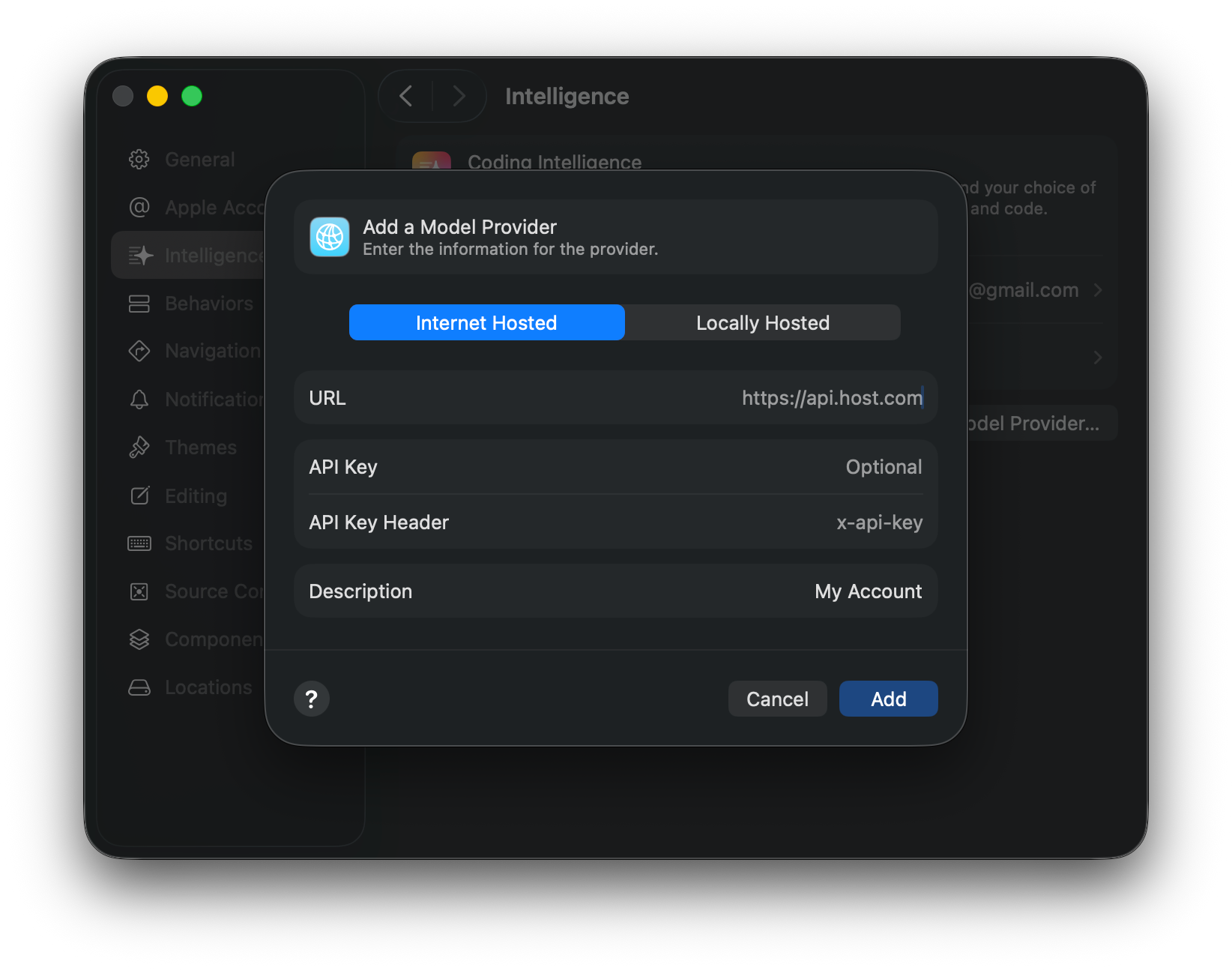Cancel adding the model provider
Screen dimensions: 1232x970
click(x=777, y=698)
